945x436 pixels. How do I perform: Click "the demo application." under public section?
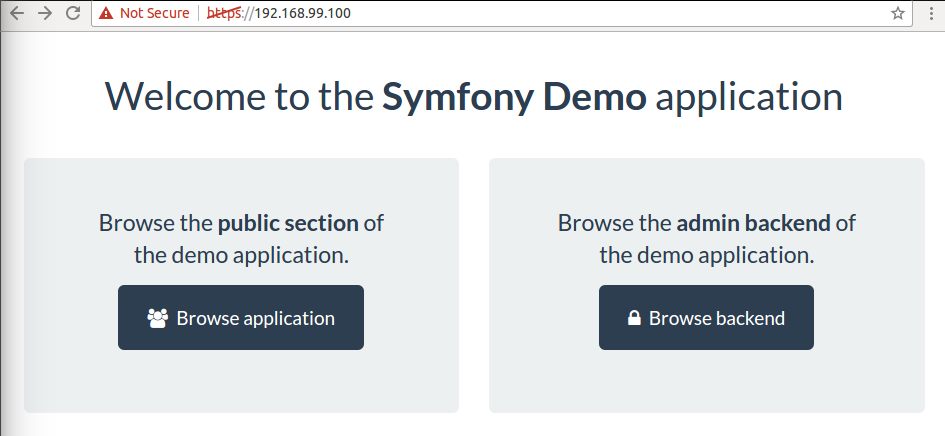[241, 254]
